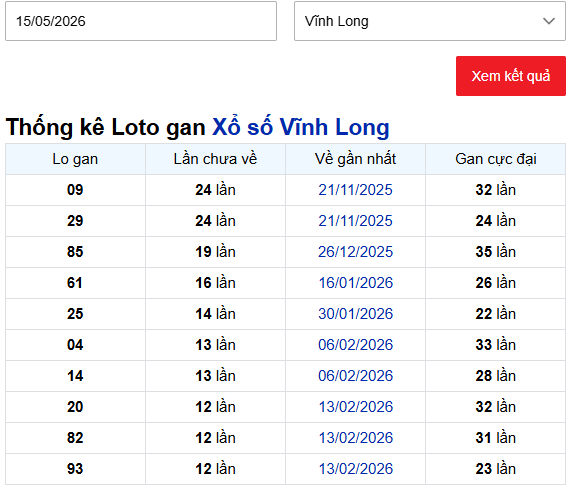The image size is (572, 488).
Task: Click the 24 lần Lần chưa về cell in row 29
Action: (215, 221)
